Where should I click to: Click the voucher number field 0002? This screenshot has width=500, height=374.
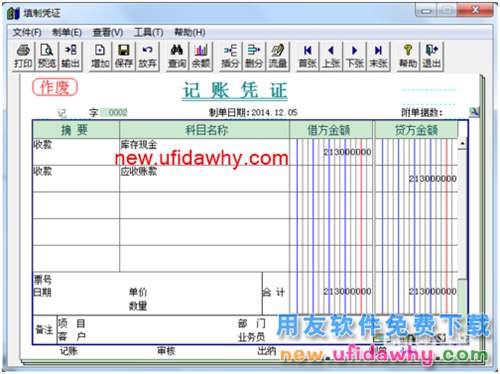(x=114, y=112)
